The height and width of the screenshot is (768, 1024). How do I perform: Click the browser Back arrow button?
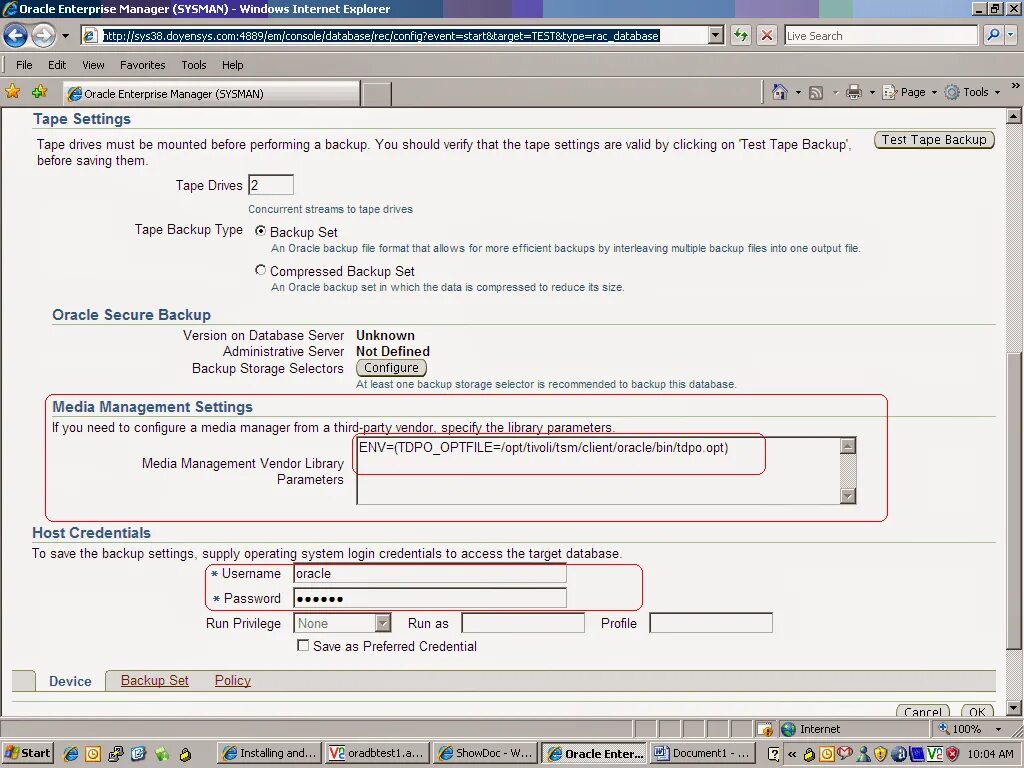(16, 35)
